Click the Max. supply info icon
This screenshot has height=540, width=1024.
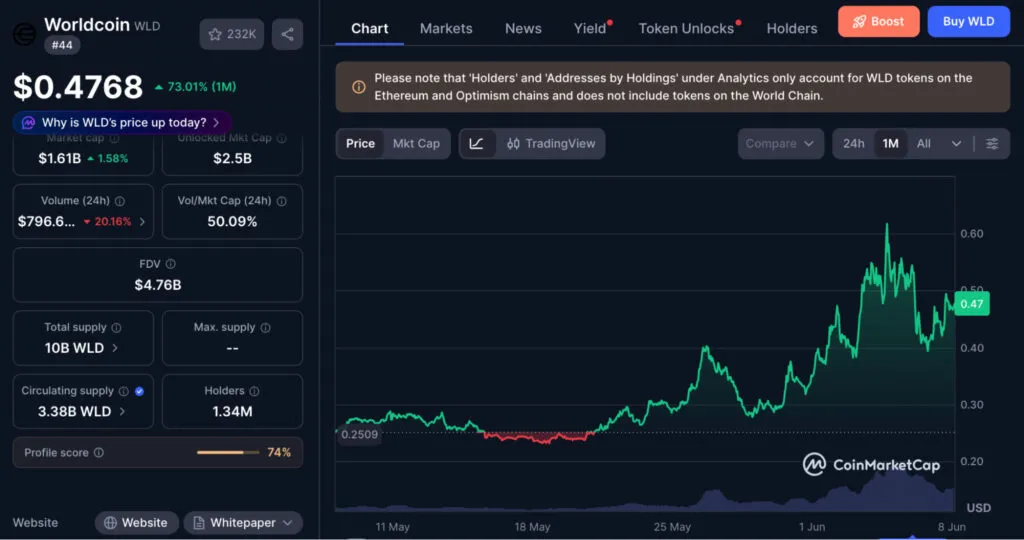coord(265,327)
